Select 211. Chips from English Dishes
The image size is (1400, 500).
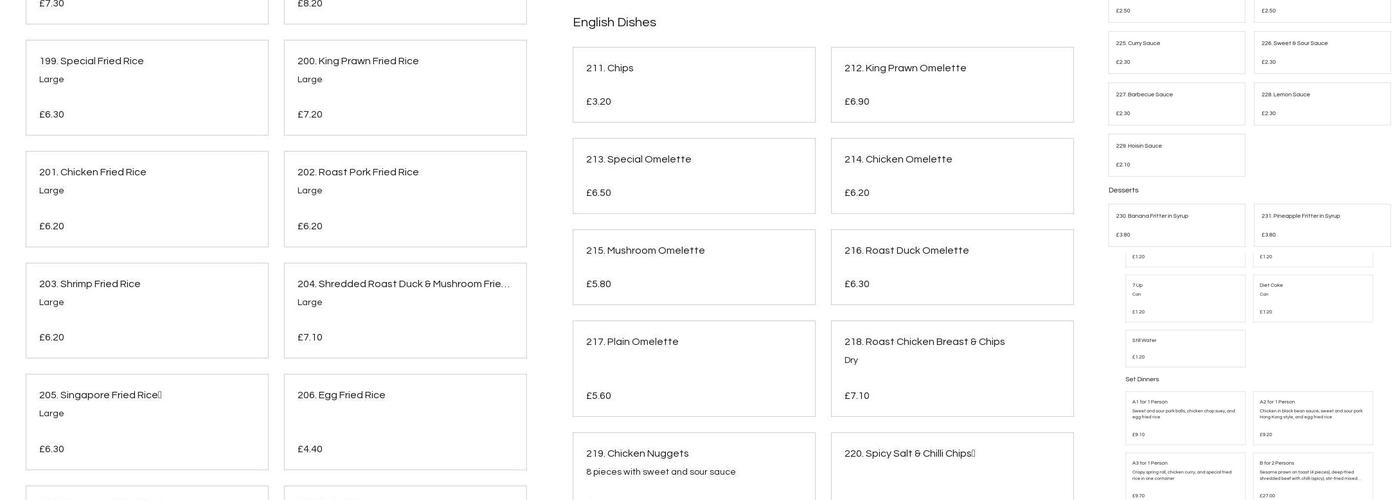694,85
